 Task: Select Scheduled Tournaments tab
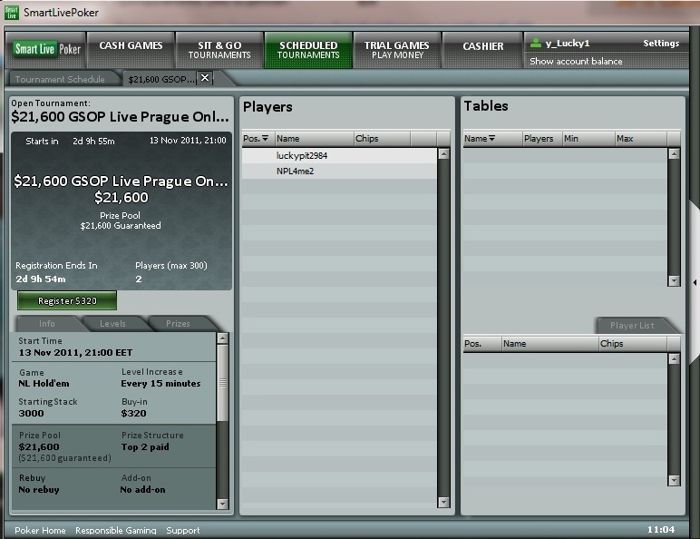click(x=308, y=49)
